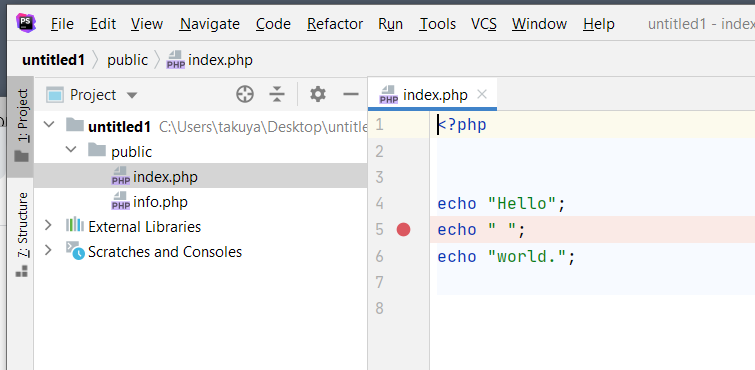This screenshot has height=370, width=755.
Task: Open the Project view dropdown arrow
Action: pyautogui.click(x=132, y=95)
